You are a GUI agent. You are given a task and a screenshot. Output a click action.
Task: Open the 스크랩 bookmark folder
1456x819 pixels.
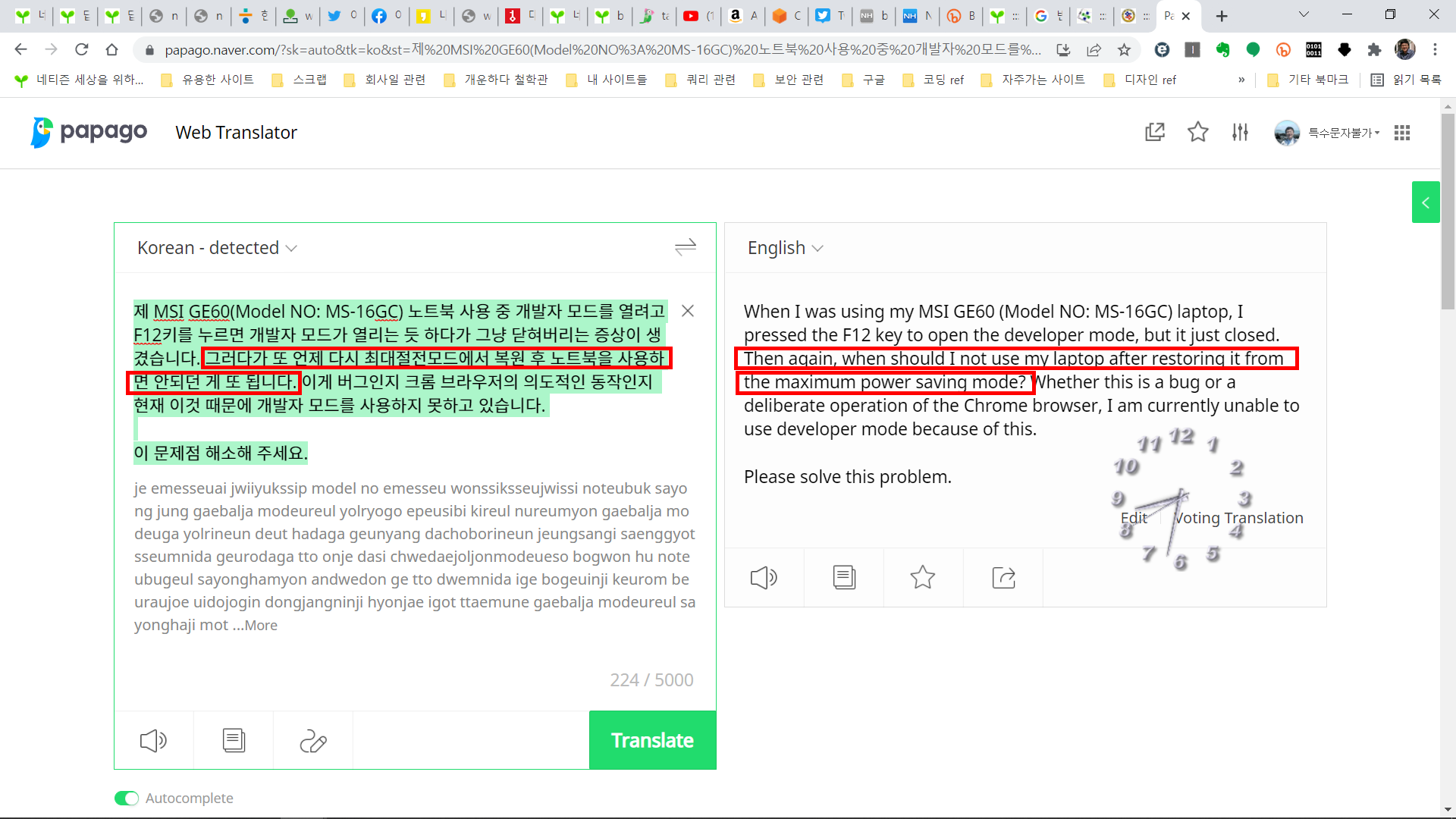300,80
